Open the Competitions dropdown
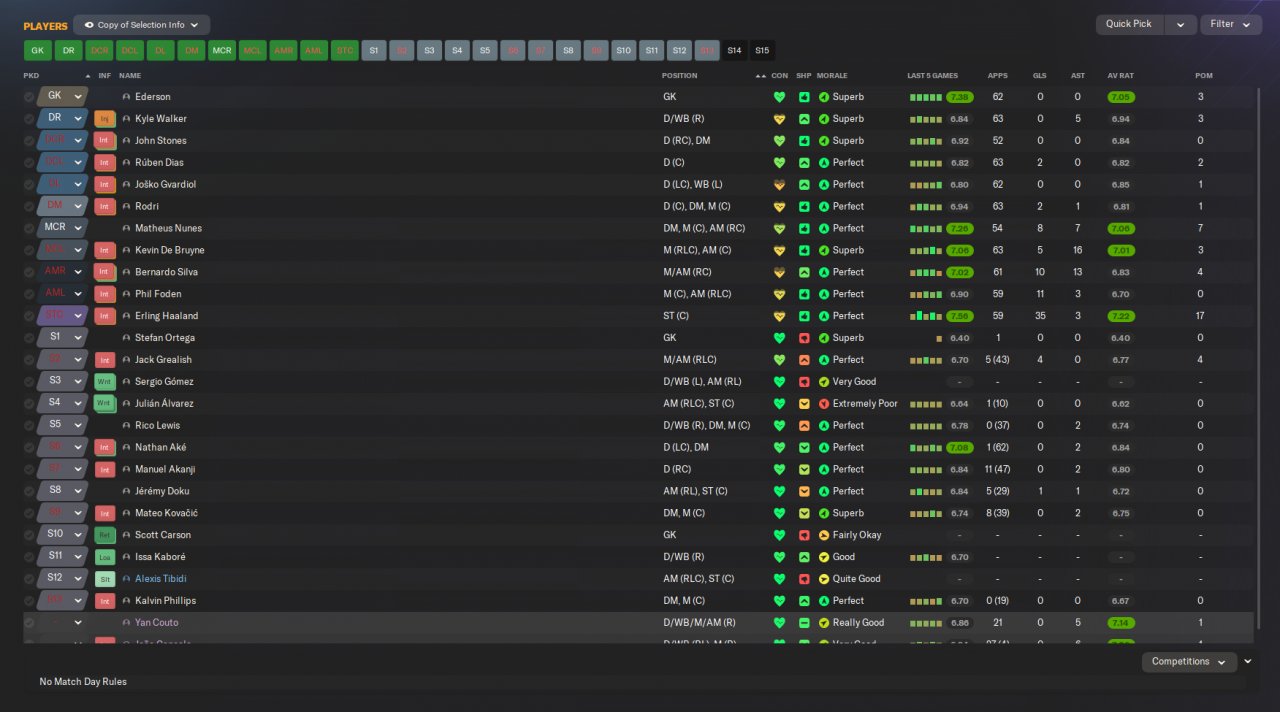The image size is (1280, 712). 1189,662
